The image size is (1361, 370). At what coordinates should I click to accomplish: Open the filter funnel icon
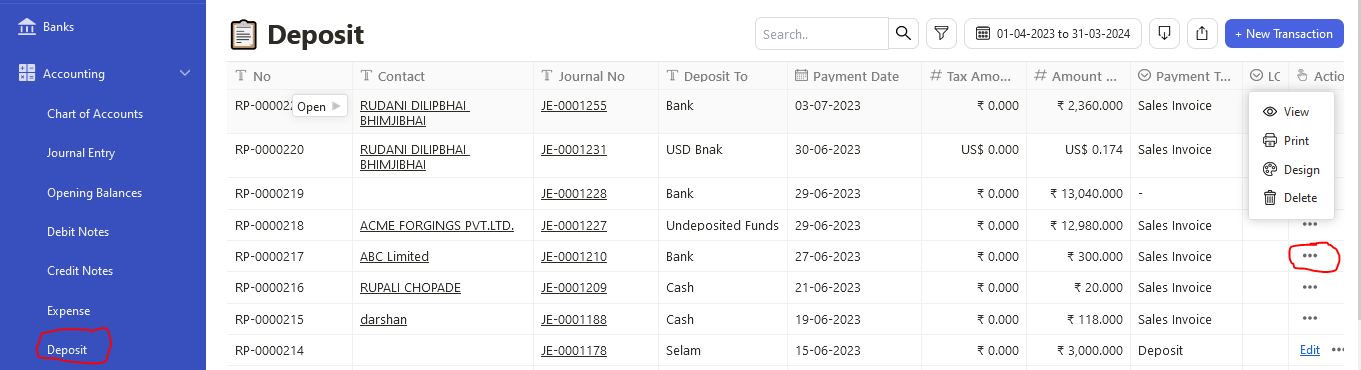coord(941,34)
